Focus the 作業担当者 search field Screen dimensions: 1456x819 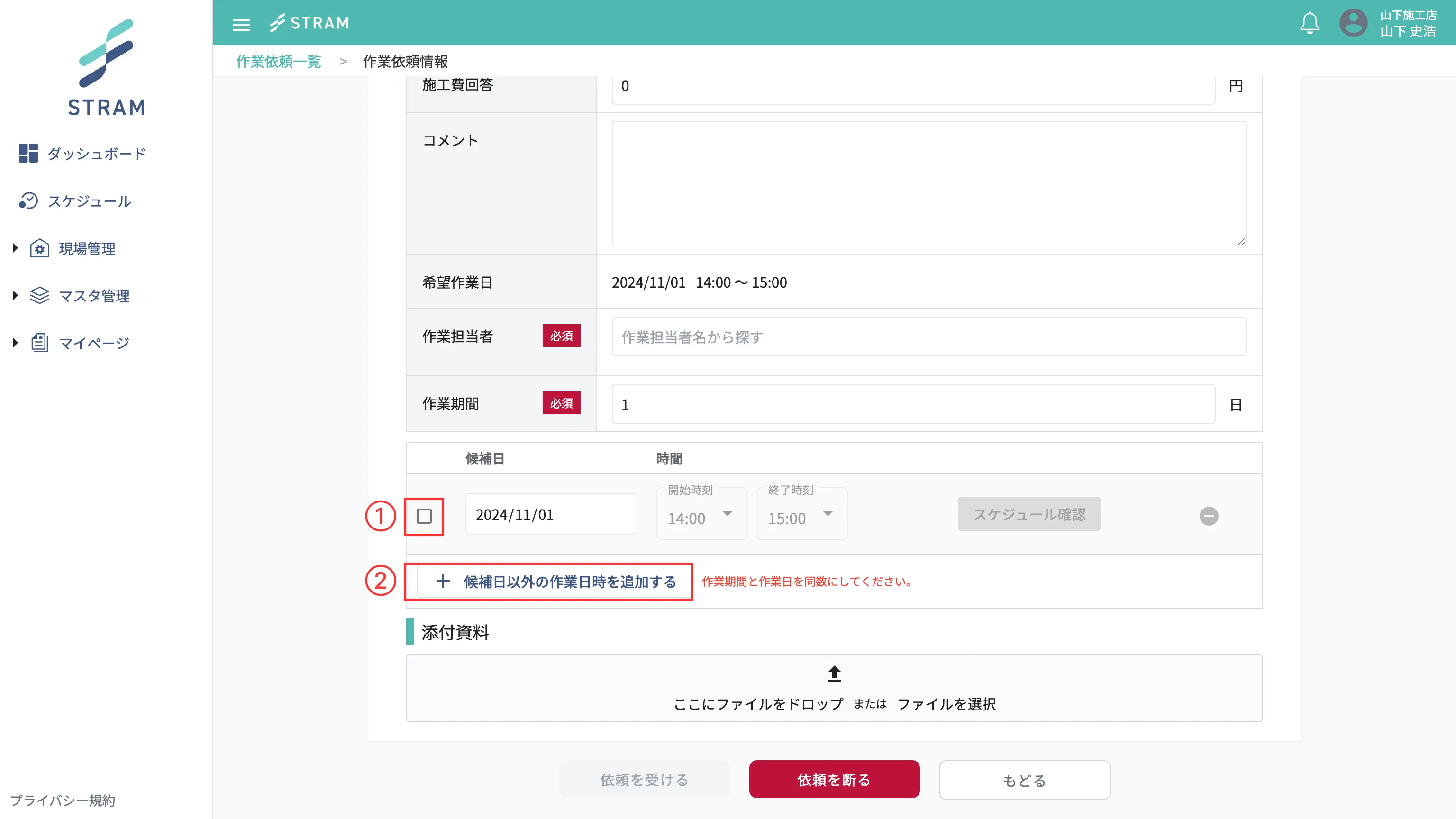pos(928,337)
